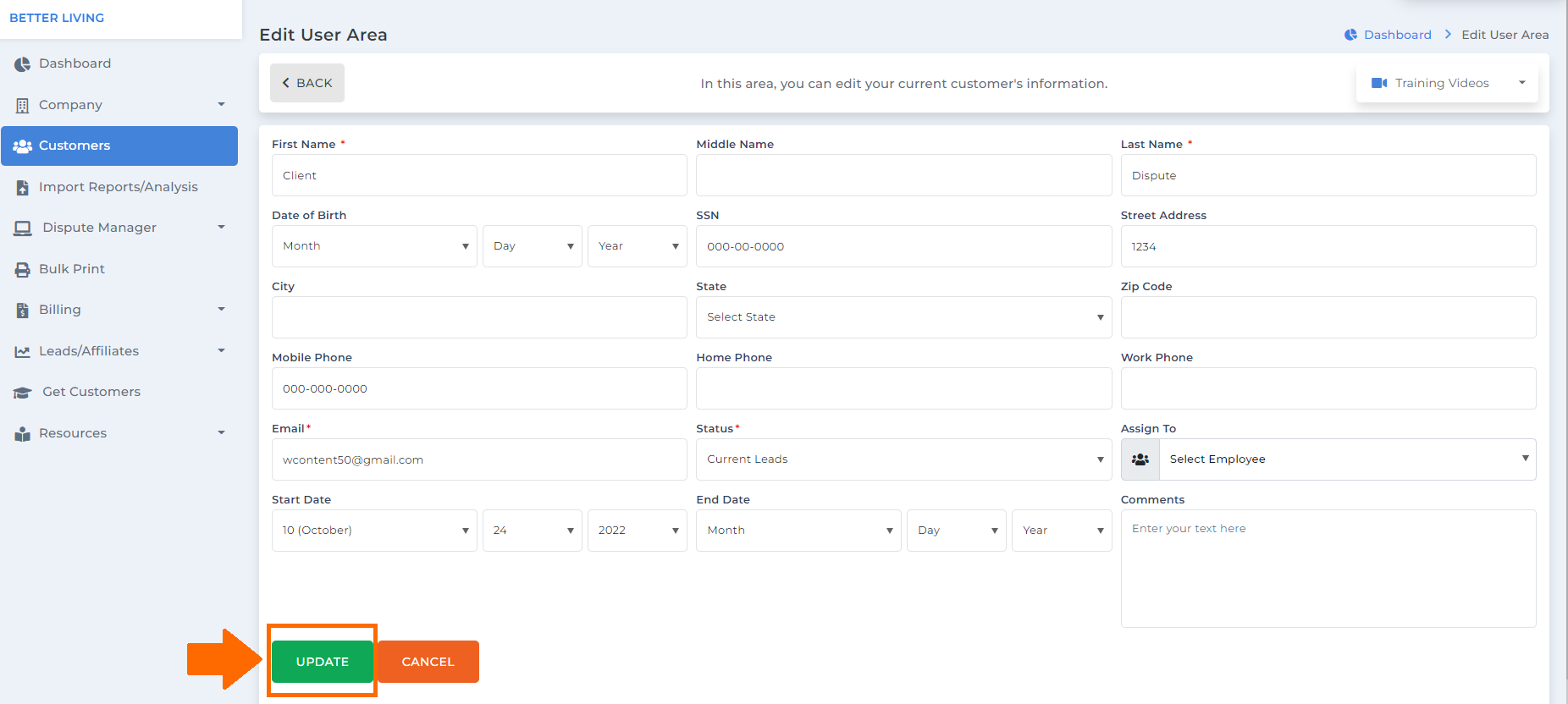
Task: Click the Last Name field containing Dispute
Action: pos(1328,175)
